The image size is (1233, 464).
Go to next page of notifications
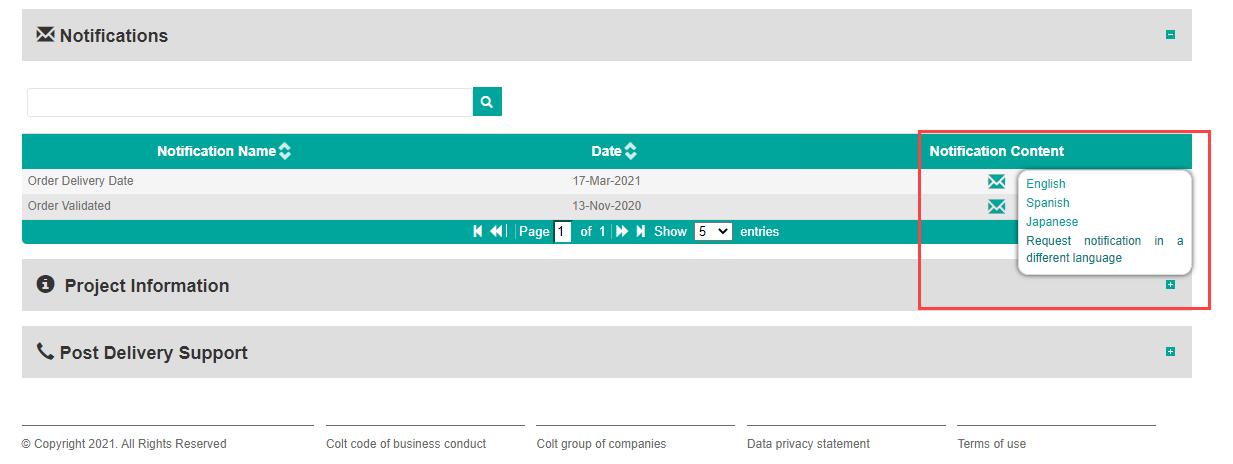pyautogui.click(x=622, y=232)
